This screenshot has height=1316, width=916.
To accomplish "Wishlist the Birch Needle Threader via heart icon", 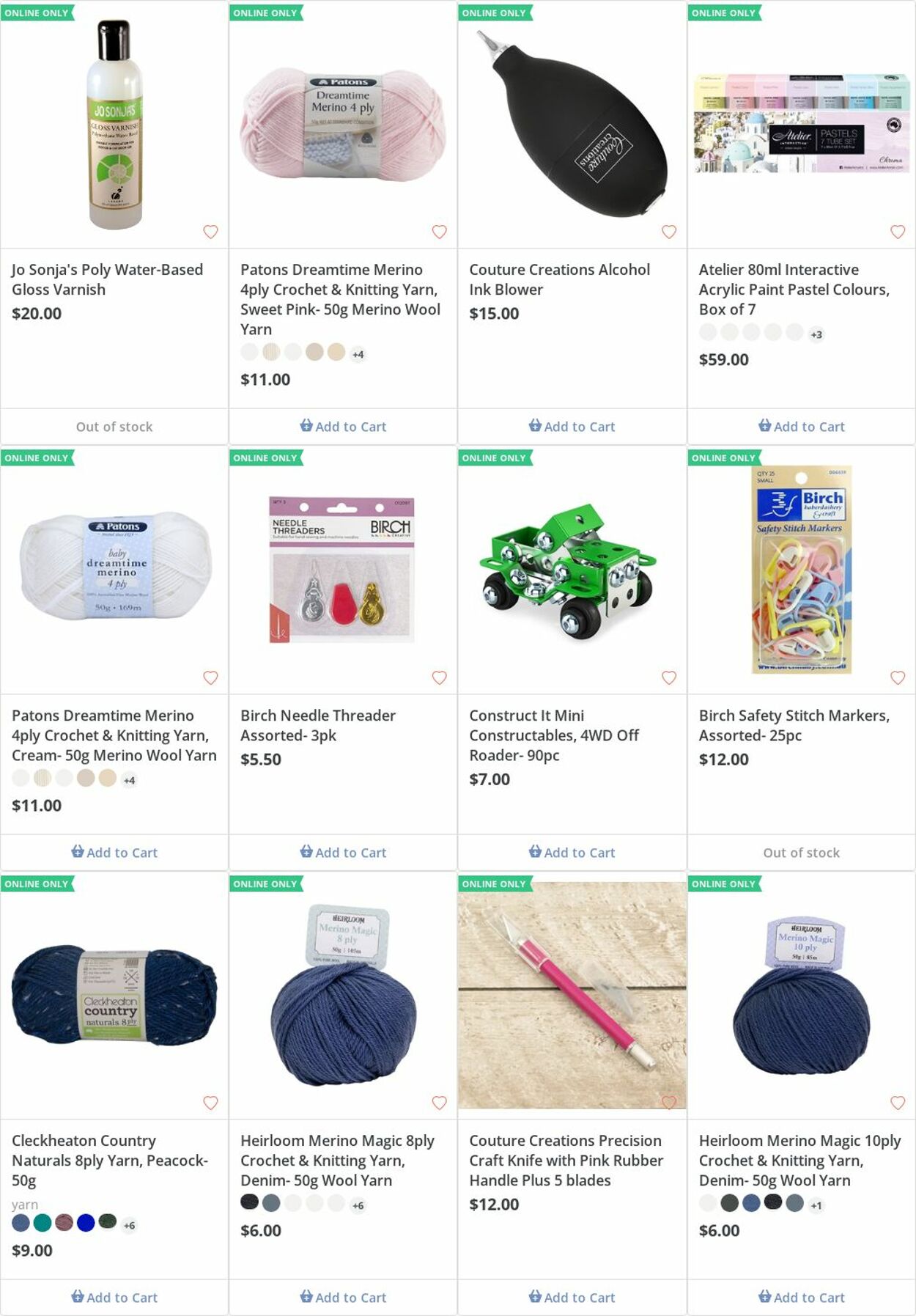I will 439,677.
